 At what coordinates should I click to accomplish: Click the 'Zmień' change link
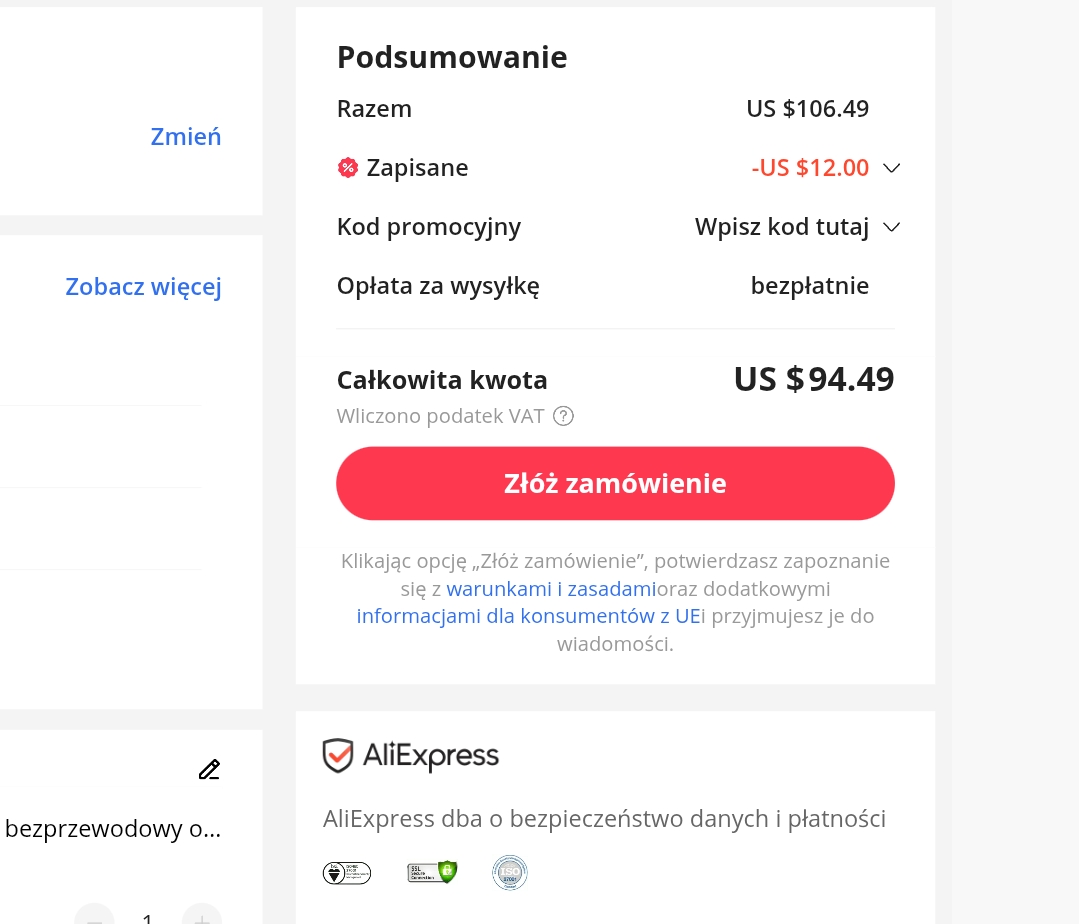point(186,136)
